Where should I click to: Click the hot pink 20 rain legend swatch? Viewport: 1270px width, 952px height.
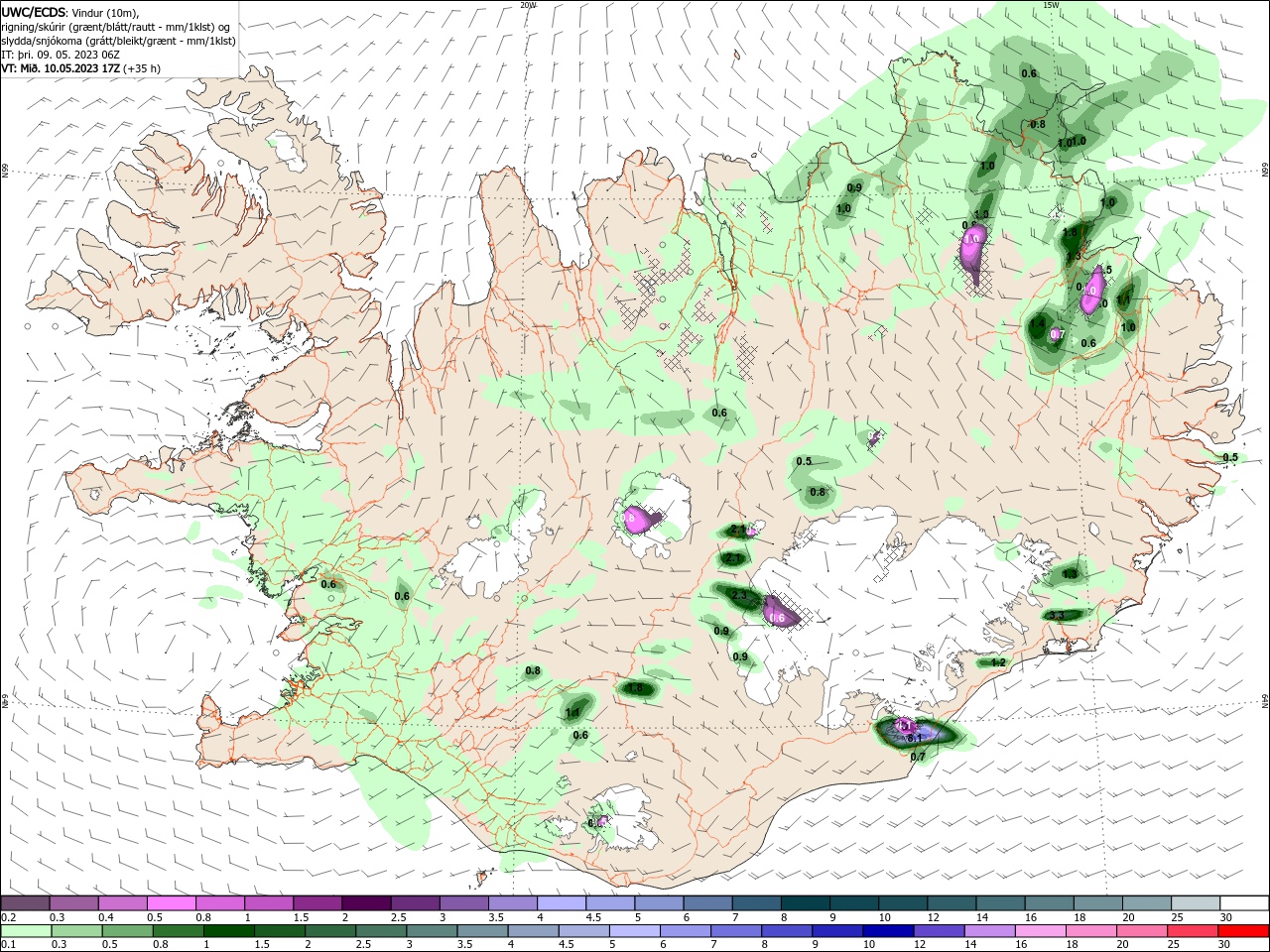coord(1142,930)
